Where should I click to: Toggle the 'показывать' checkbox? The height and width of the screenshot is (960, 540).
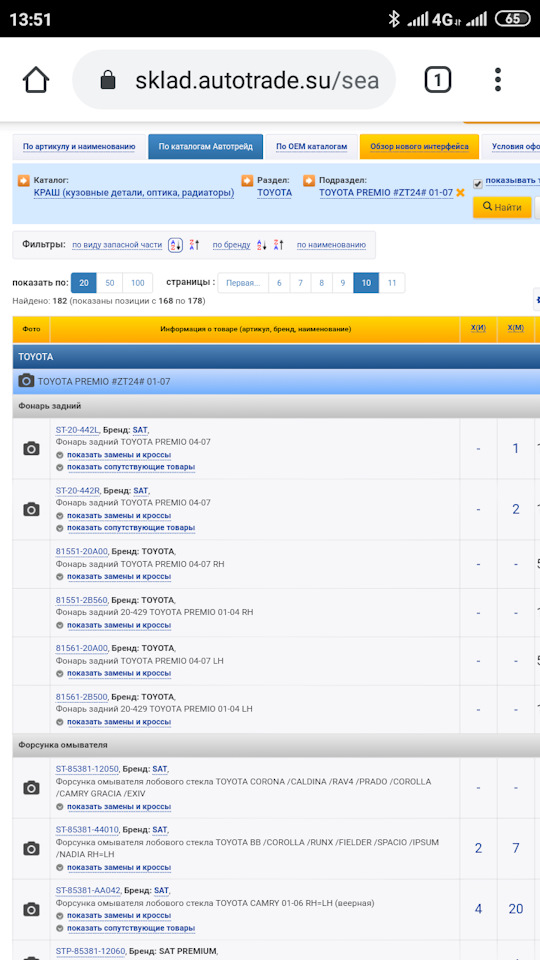(x=478, y=184)
